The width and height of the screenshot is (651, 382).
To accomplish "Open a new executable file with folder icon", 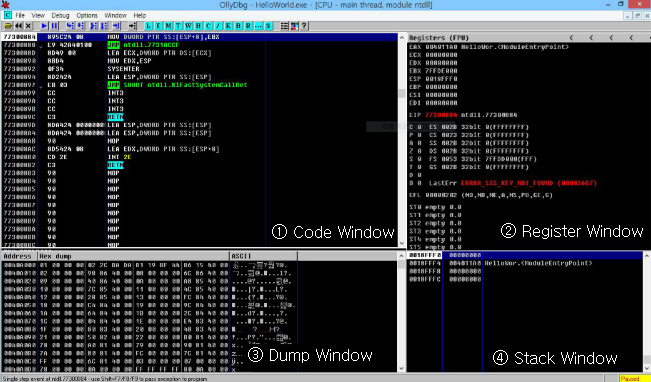I will click(x=8, y=26).
